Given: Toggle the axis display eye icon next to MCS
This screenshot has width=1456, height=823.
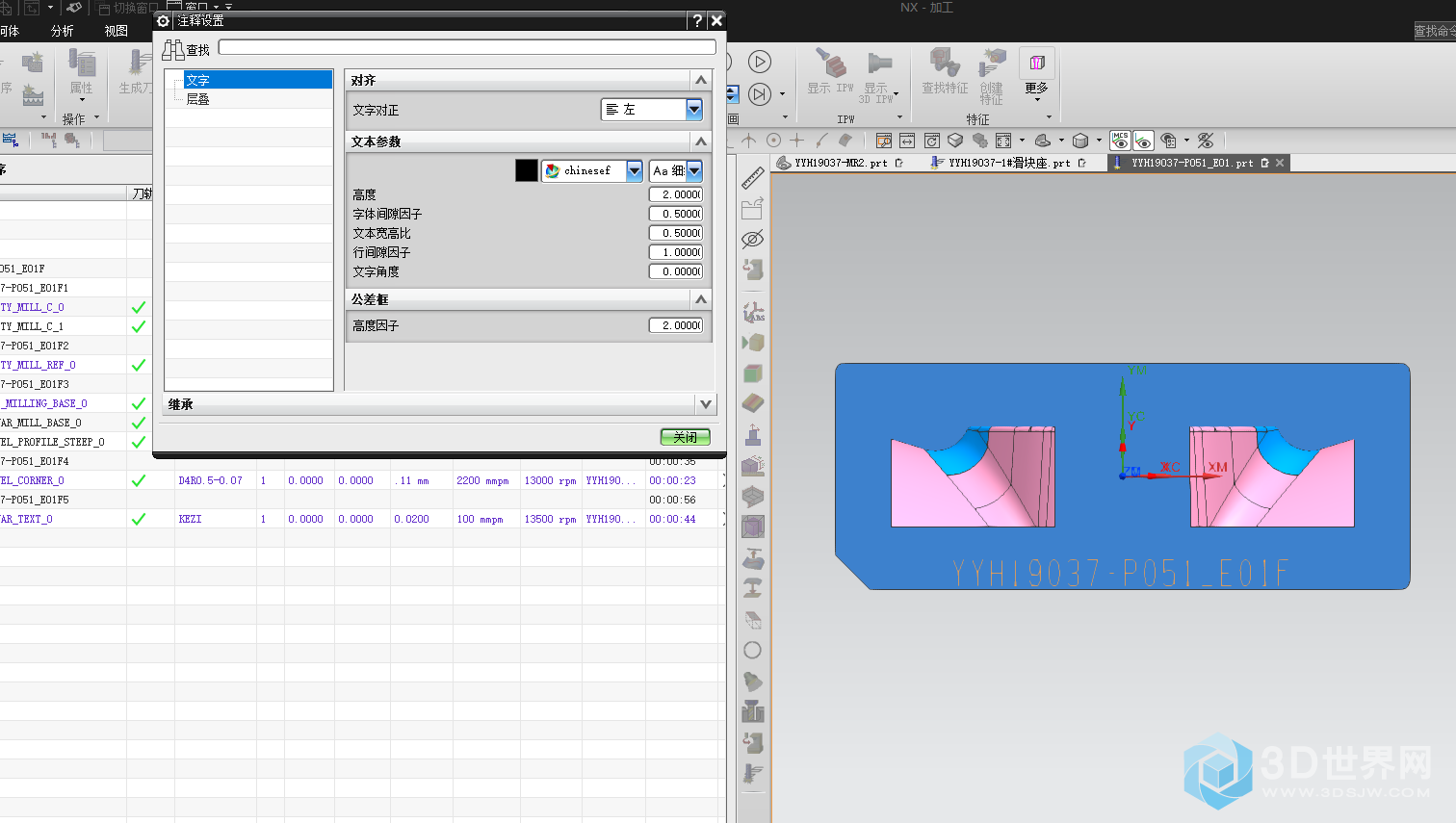Looking at the screenshot, I should 1143,141.
